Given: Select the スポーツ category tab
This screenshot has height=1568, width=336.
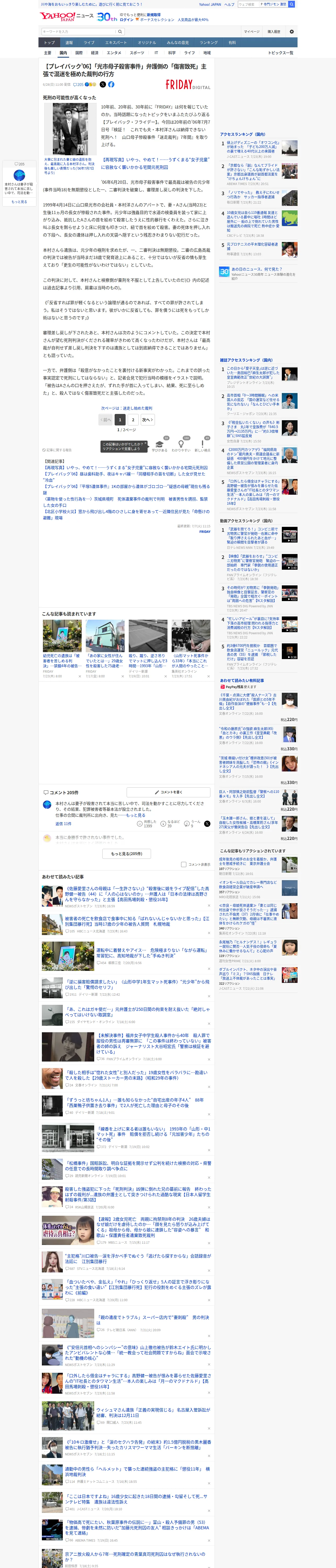Looking at the screenshot, I should click(137, 53).
